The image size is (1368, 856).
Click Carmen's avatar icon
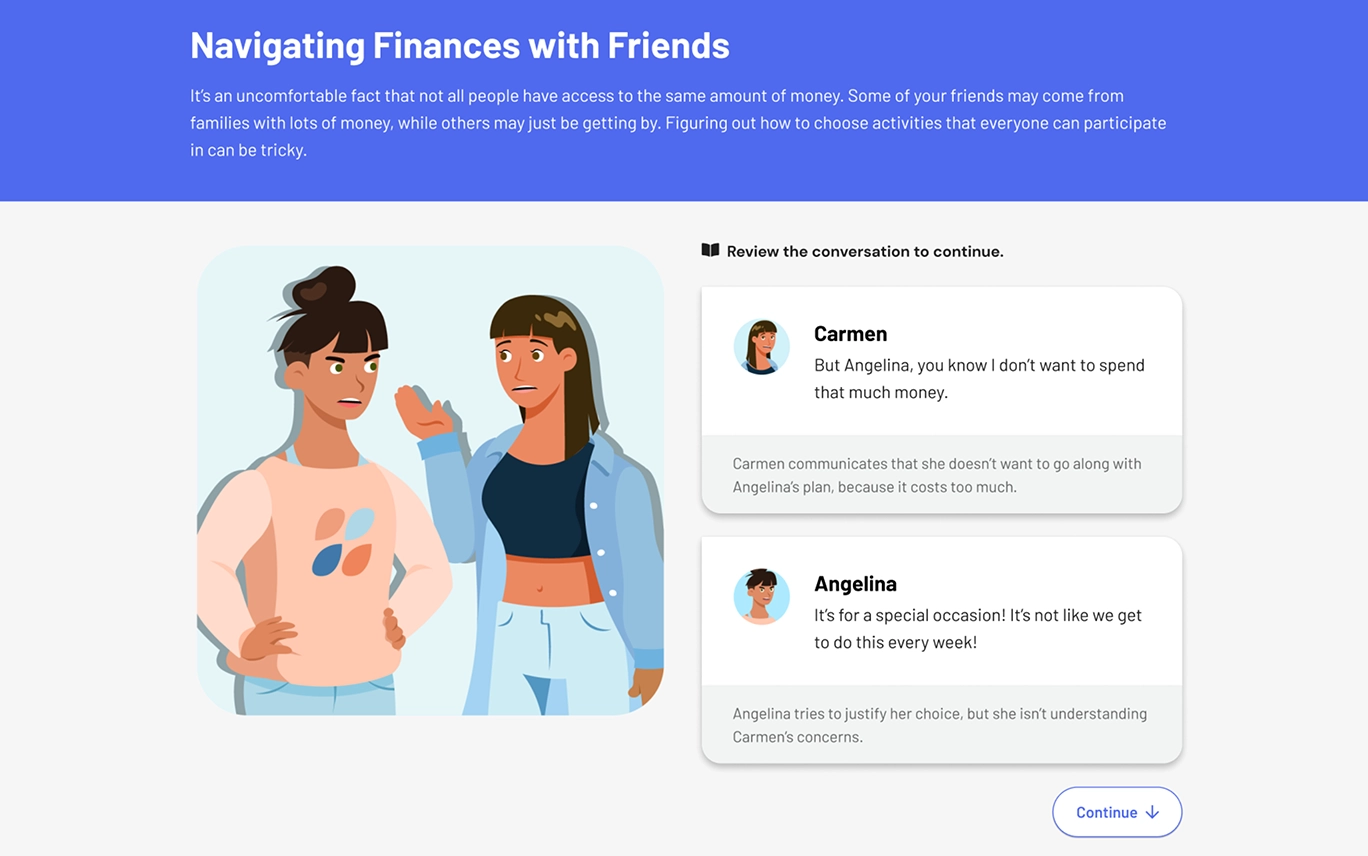[x=762, y=347]
